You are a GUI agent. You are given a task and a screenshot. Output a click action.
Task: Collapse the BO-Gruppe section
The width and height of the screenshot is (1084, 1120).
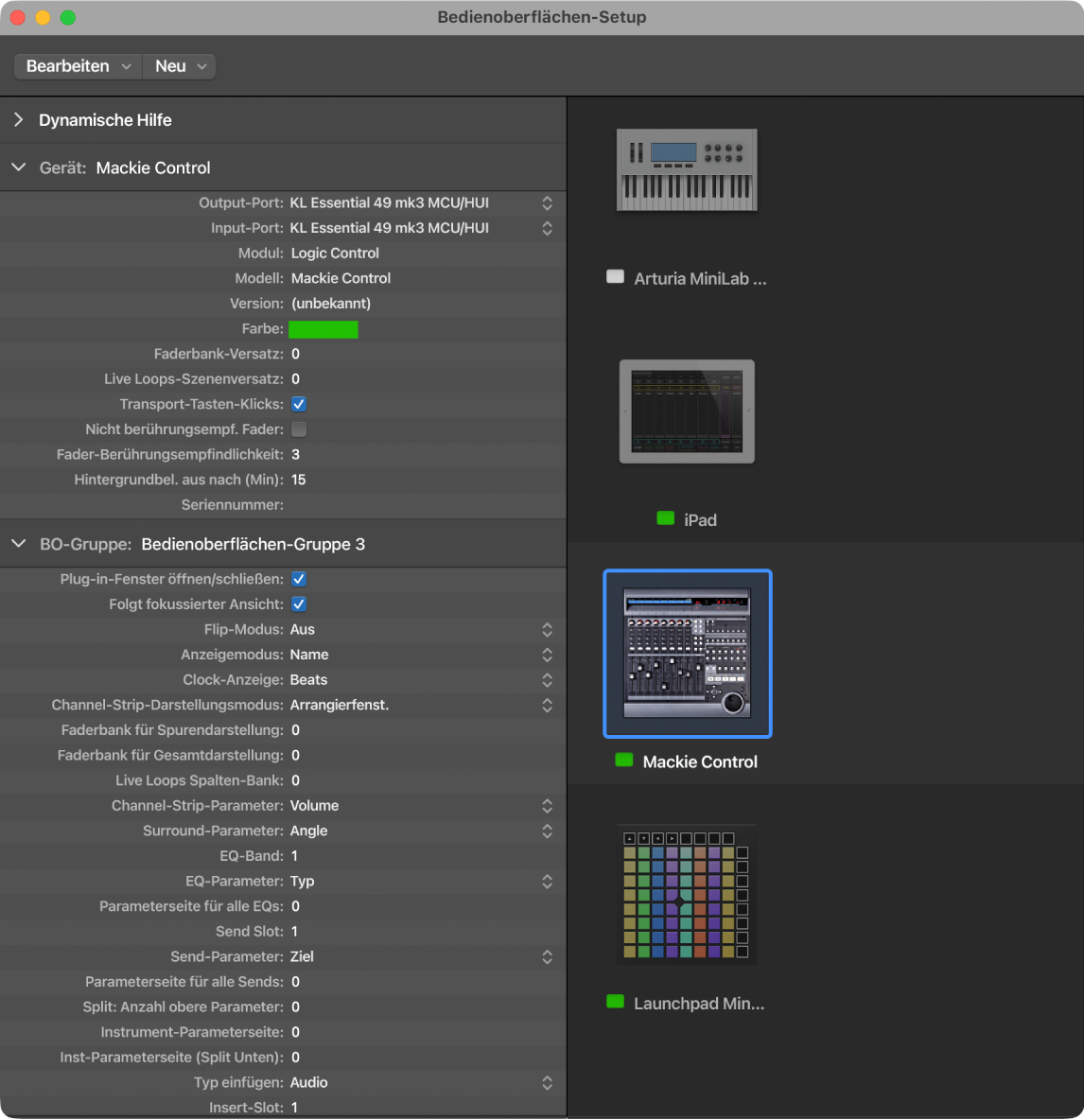19,544
